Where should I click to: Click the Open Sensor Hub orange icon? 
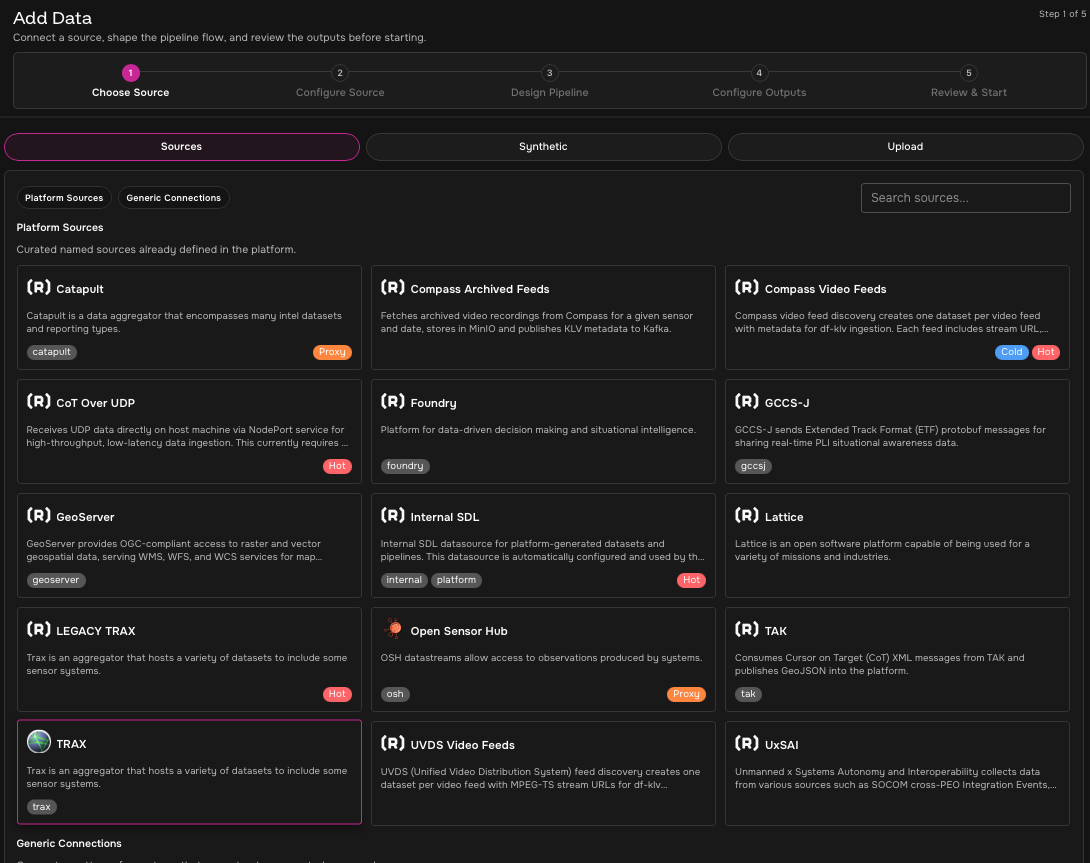coord(393,629)
